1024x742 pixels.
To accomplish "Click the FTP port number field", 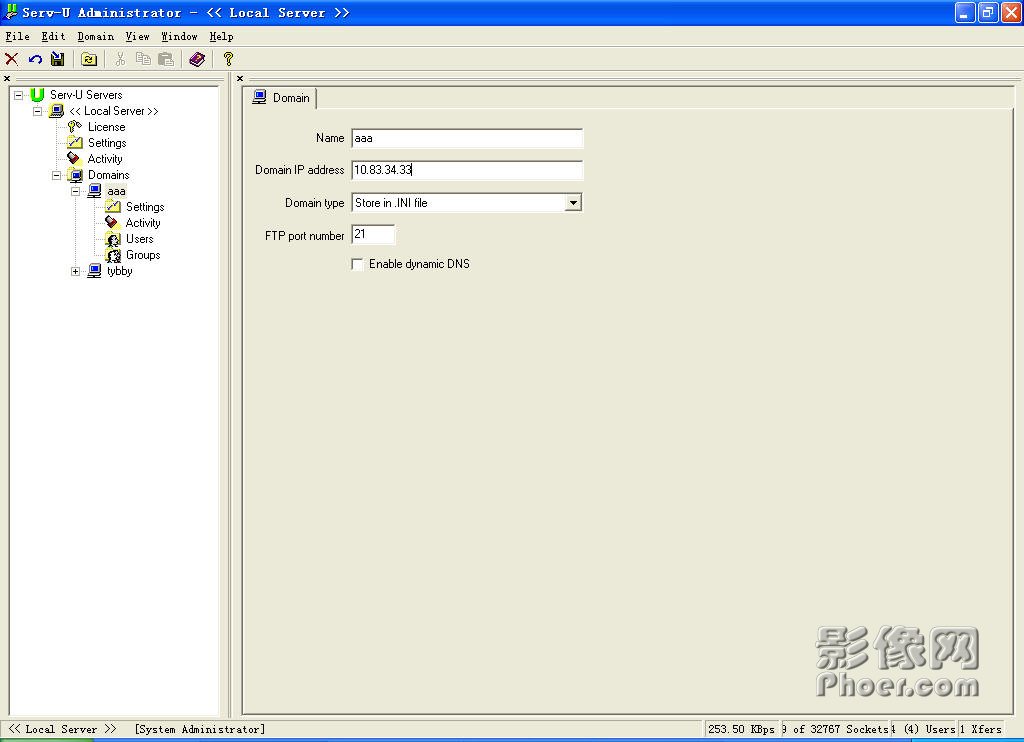I will click(373, 234).
